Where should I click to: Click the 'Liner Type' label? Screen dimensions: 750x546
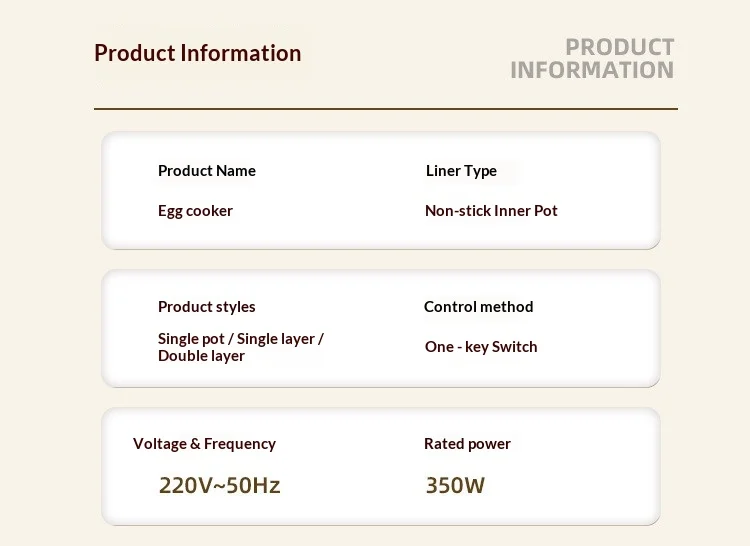coord(461,171)
